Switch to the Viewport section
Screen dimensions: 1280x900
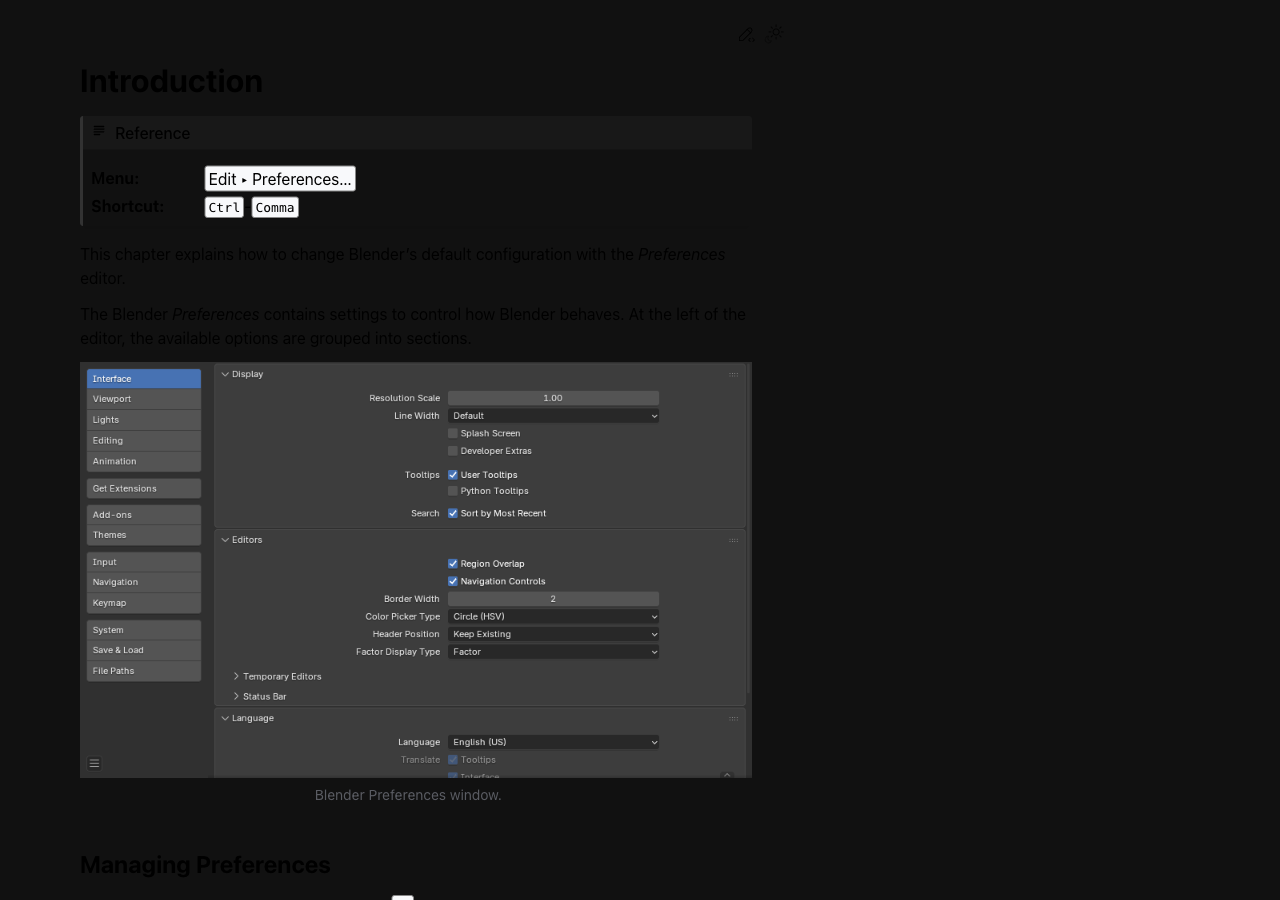click(144, 399)
